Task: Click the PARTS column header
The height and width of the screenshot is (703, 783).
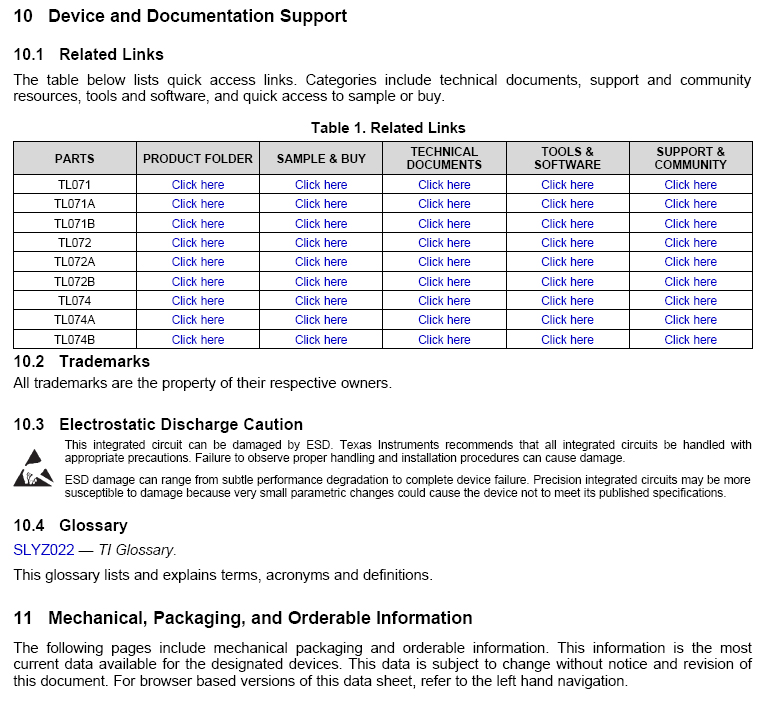Action: [x=75, y=158]
